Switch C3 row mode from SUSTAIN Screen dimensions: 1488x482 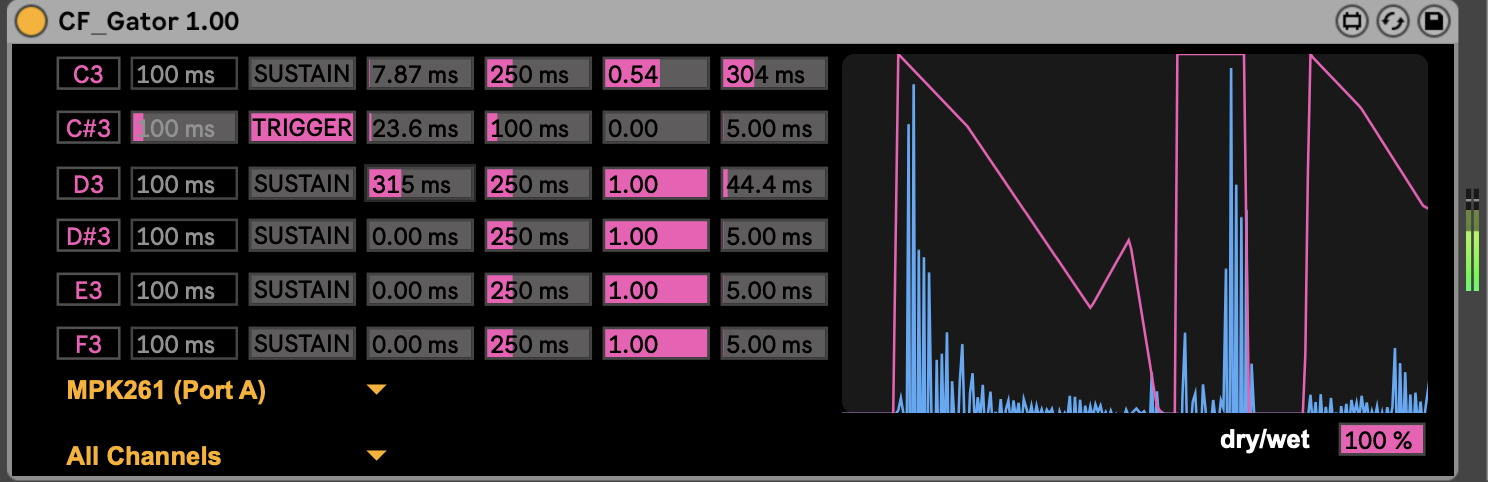pyautogui.click(x=301, y=74)
